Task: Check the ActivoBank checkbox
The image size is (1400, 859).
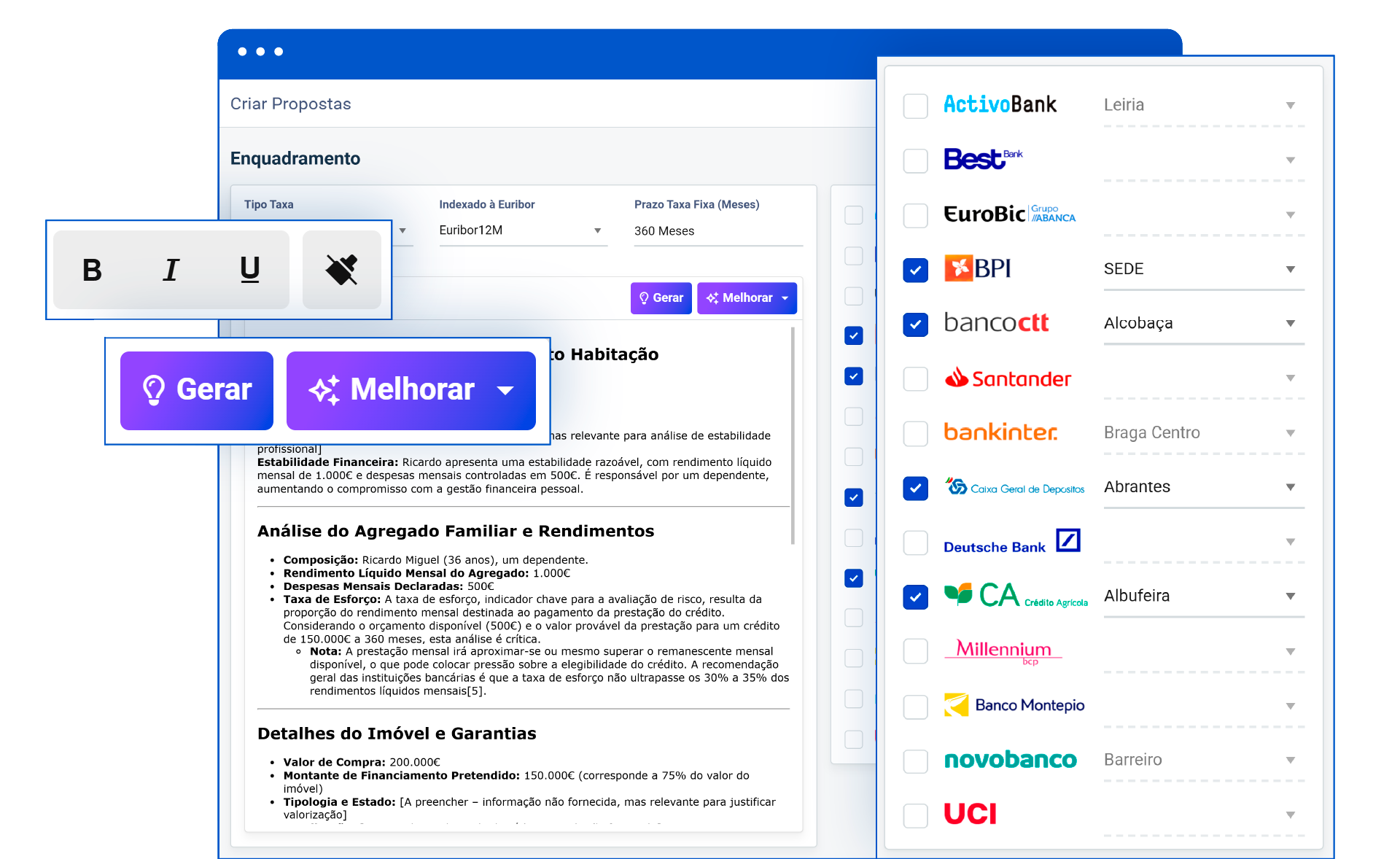Action: [915, 106]
